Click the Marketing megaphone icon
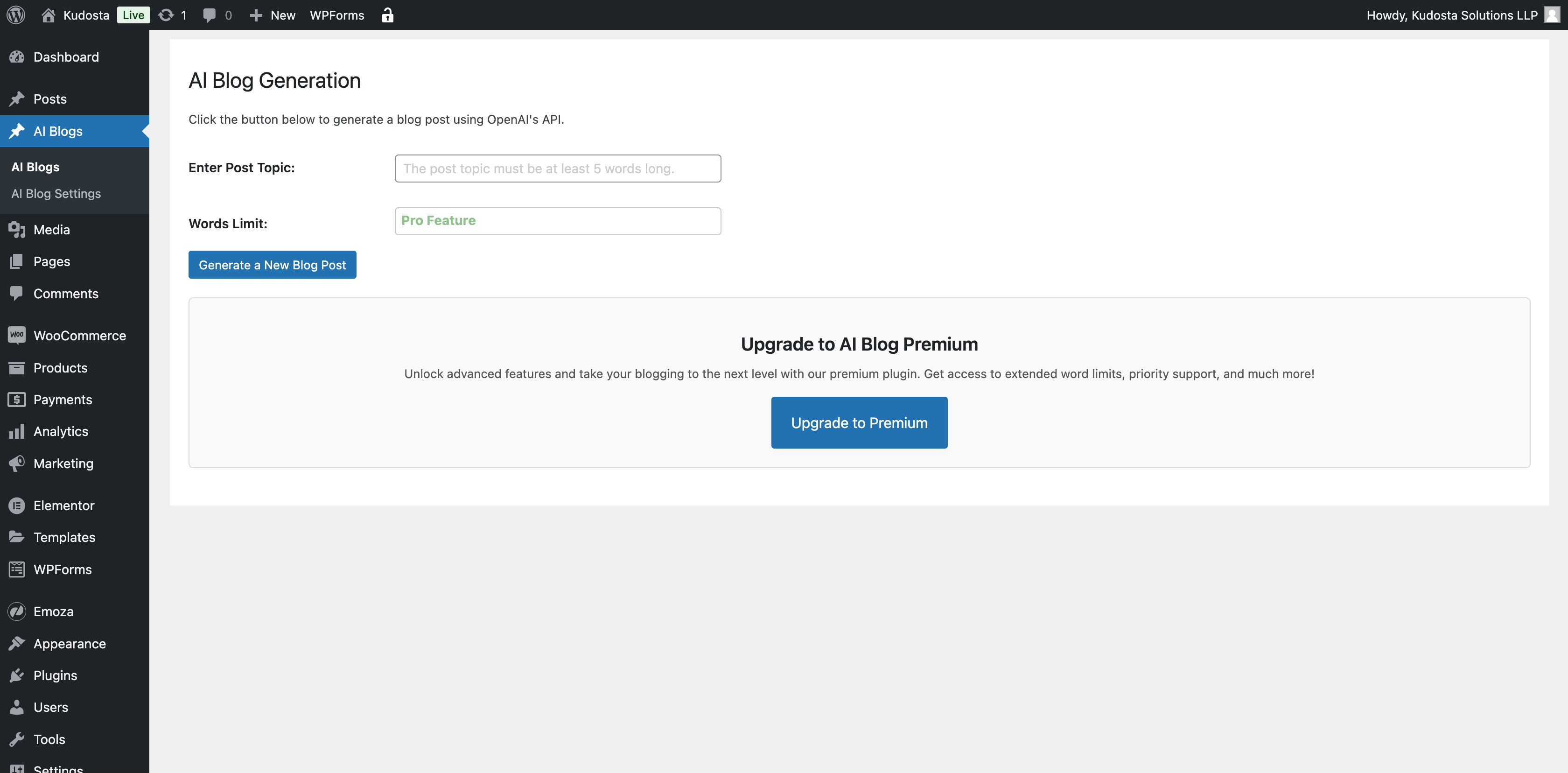Screen dimensions: 1568x773 point(17,463)
